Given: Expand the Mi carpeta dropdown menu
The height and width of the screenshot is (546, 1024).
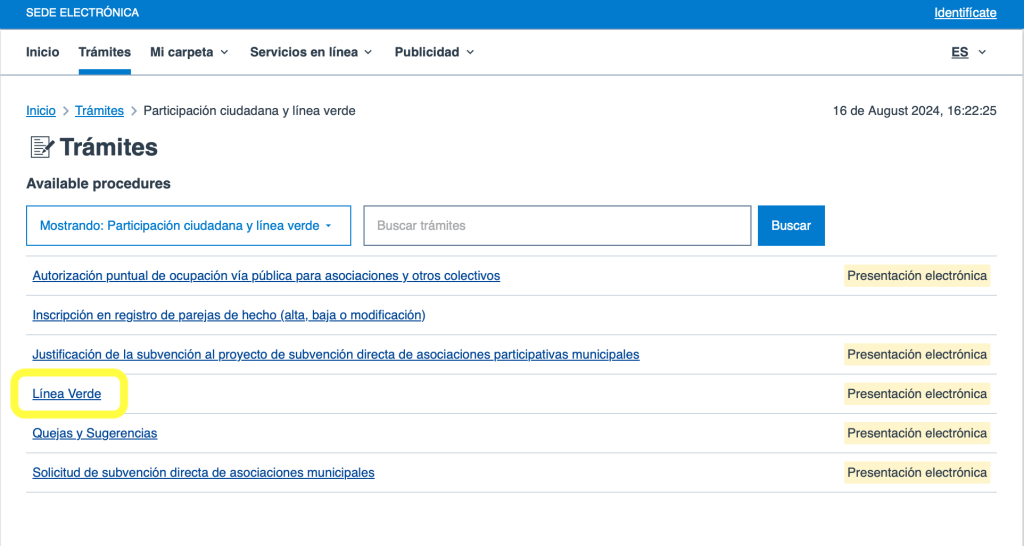Looking at the screenshot, I should pos(189,52).
